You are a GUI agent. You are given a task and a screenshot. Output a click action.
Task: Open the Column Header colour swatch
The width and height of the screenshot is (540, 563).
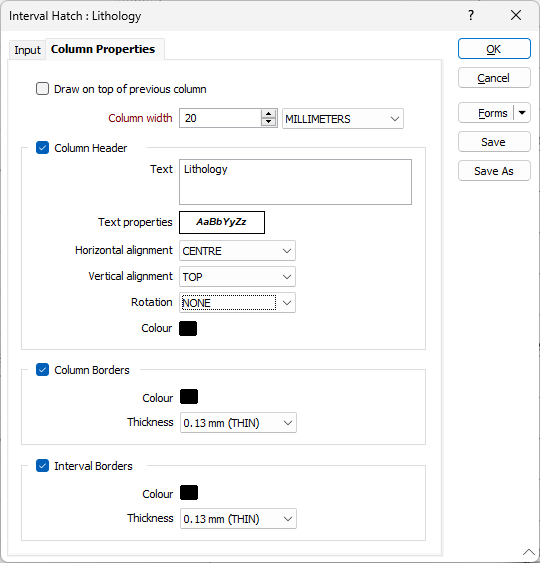click(x=188, y=328)
